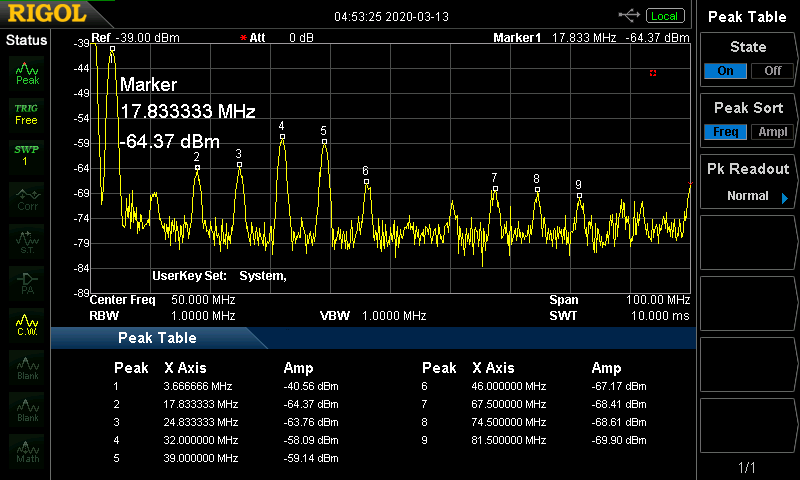Sort peaks by Ampl
800x480 pixels.
click(772, 132)
